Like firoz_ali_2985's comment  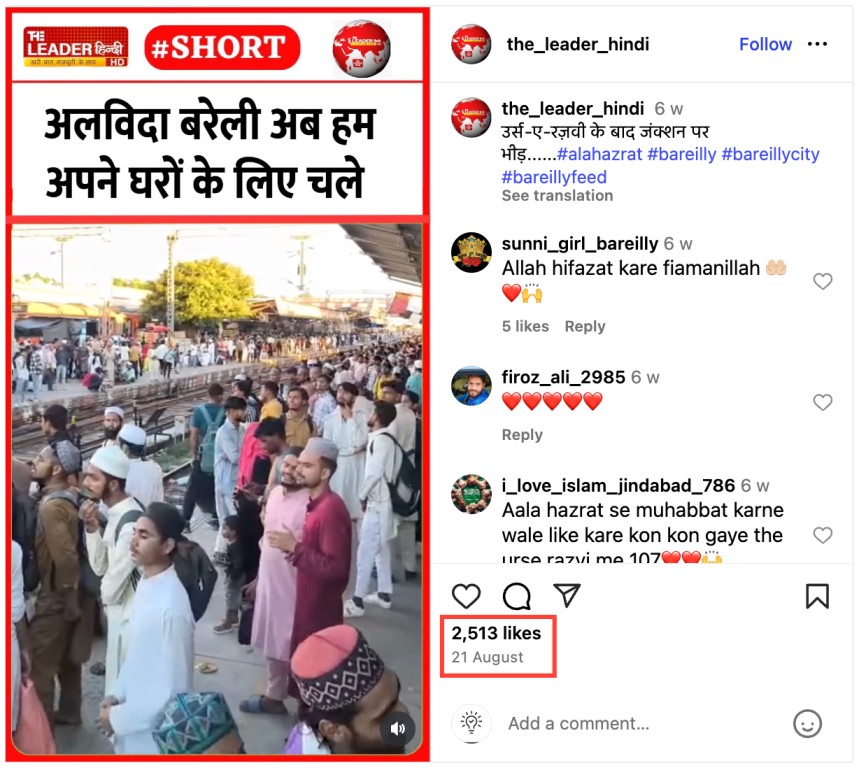pyautogui.click(x=822, y=403)
